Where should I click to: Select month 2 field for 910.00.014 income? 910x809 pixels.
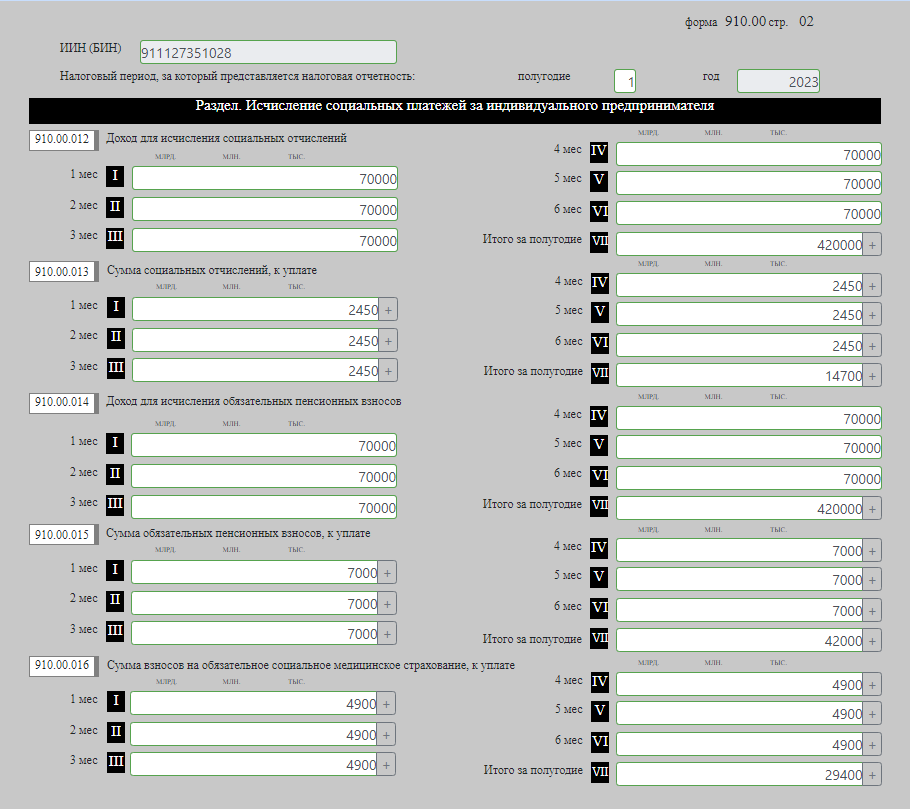[x=264, y=477]
